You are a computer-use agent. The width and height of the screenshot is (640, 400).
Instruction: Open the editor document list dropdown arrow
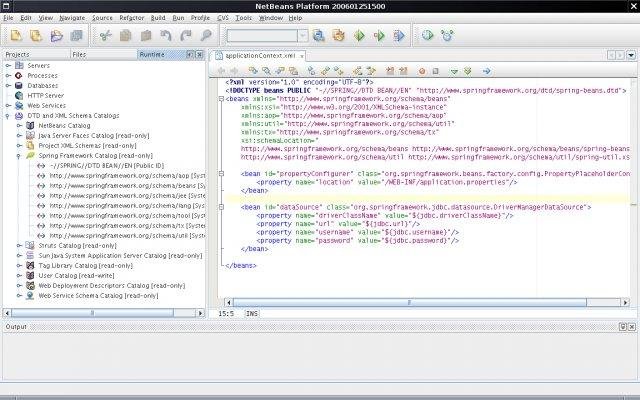(631, 55)
